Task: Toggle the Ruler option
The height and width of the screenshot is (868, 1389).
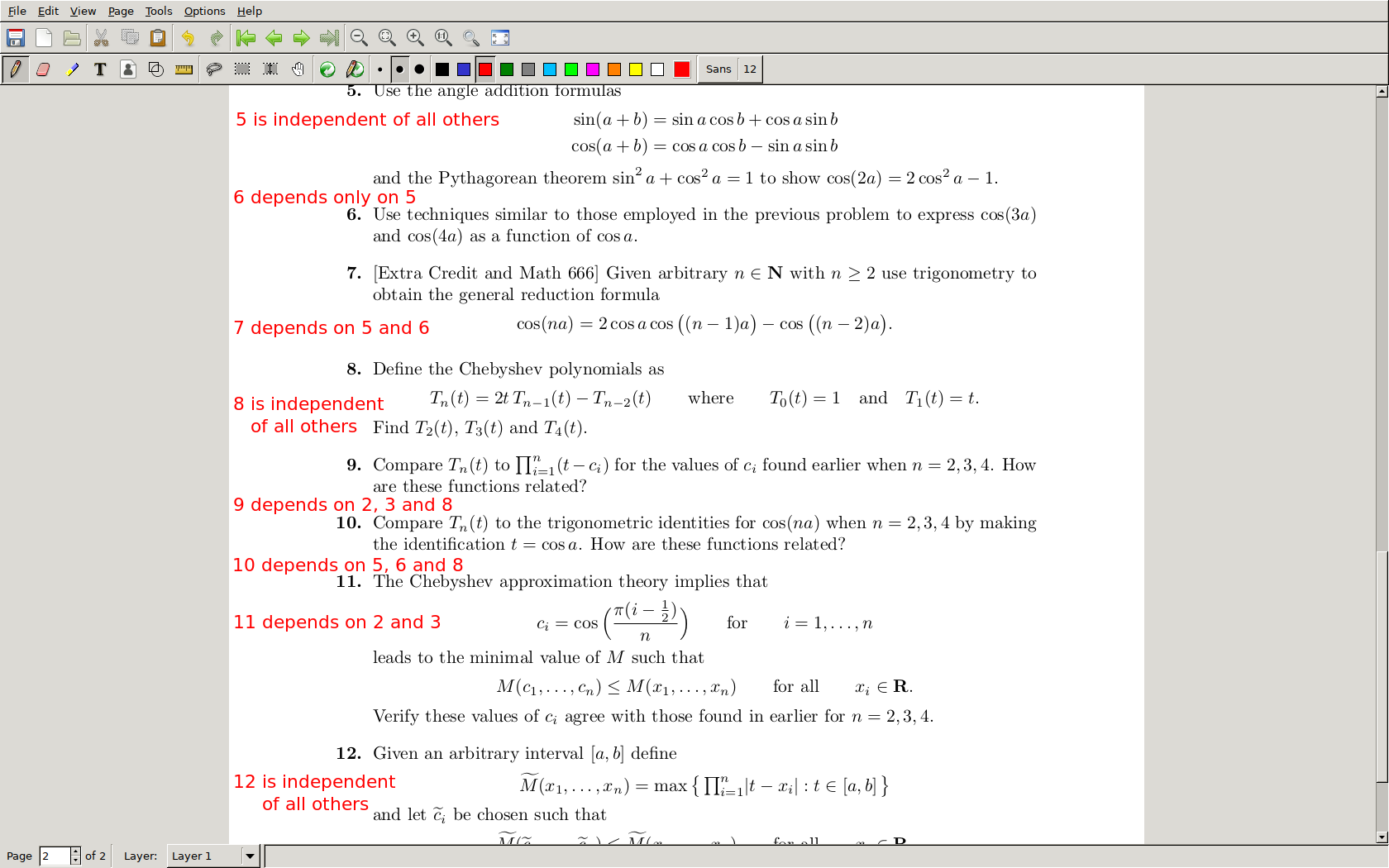Action: pos(184,69)
